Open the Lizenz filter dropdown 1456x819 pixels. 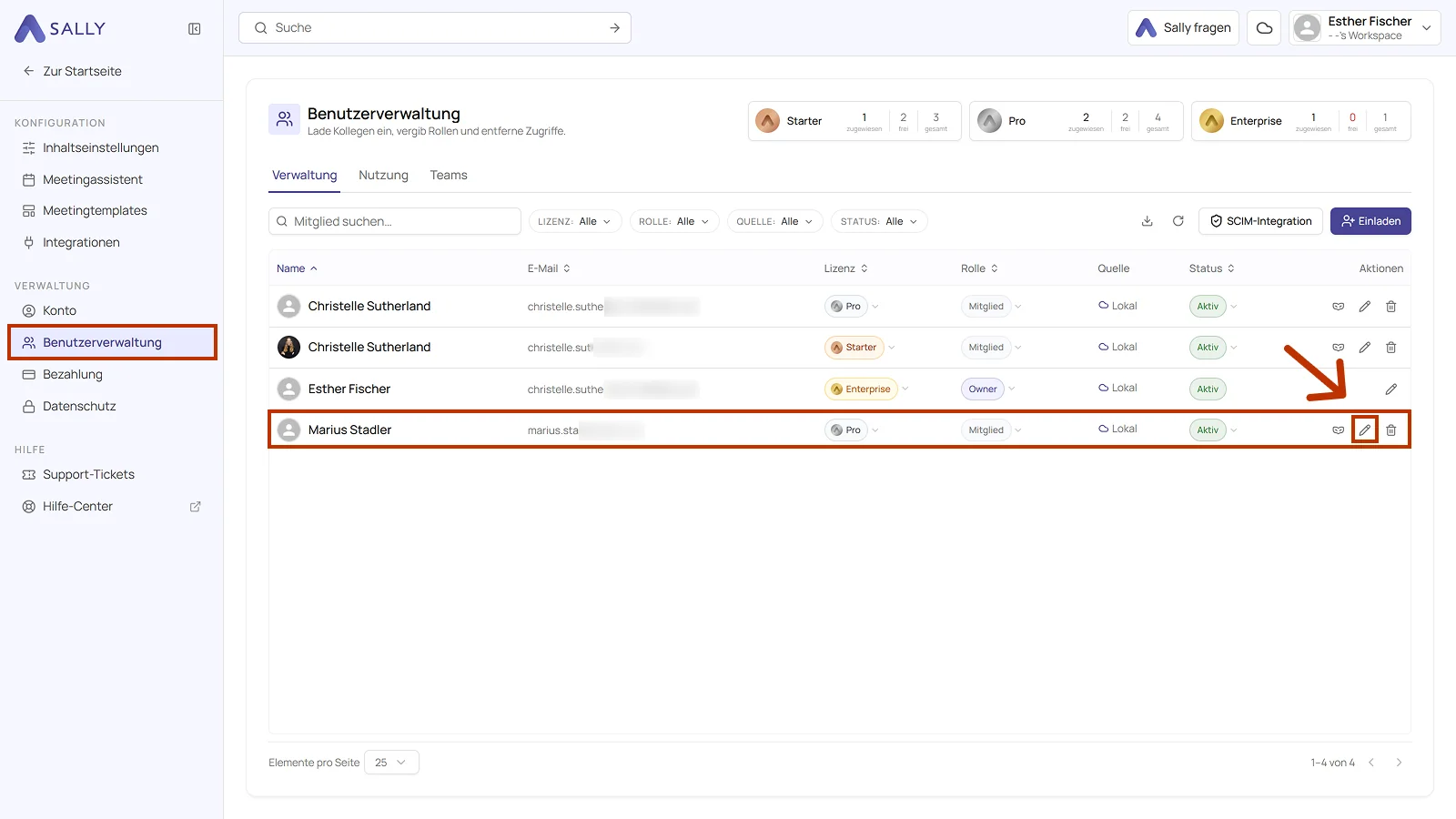[x=575, y=221]
